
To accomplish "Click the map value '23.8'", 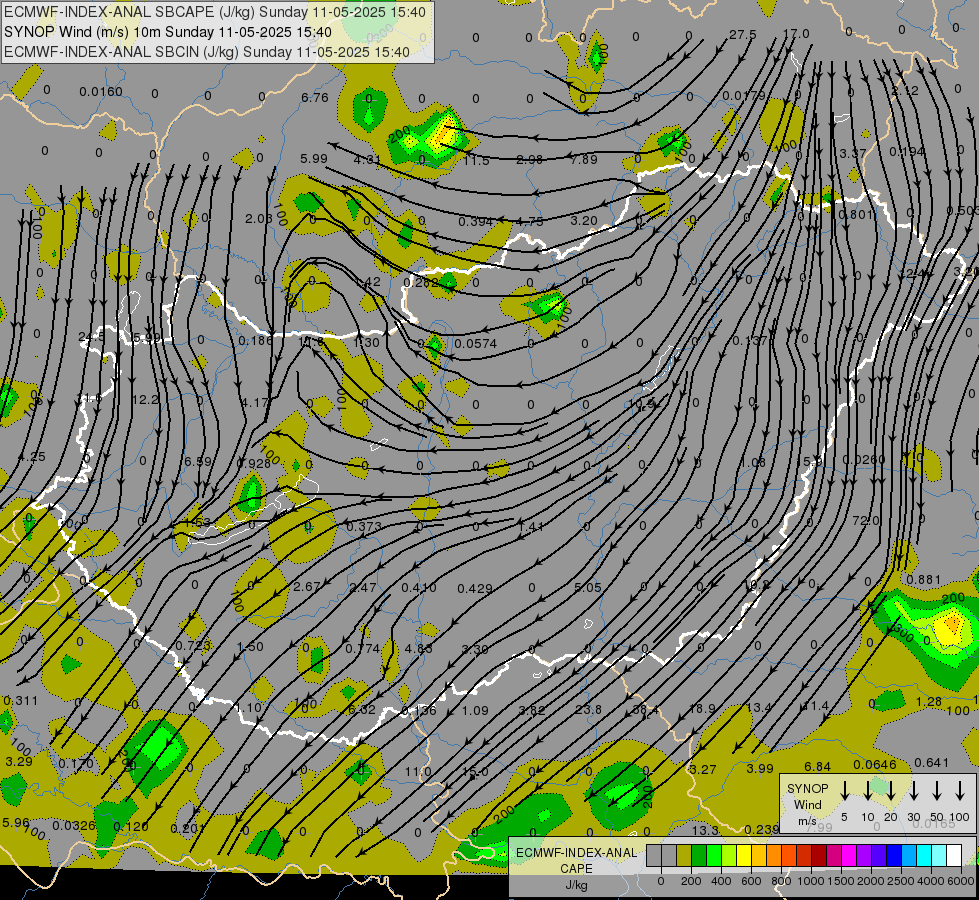I will click(x=588, y=710).
